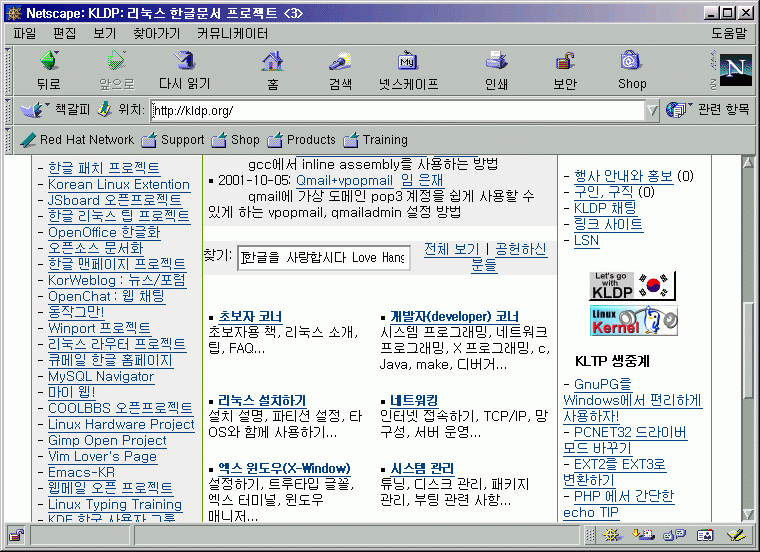This screenshot has height=552, width=760.
Task: Open Navigator from component bar icon
Action: (612, 535)
